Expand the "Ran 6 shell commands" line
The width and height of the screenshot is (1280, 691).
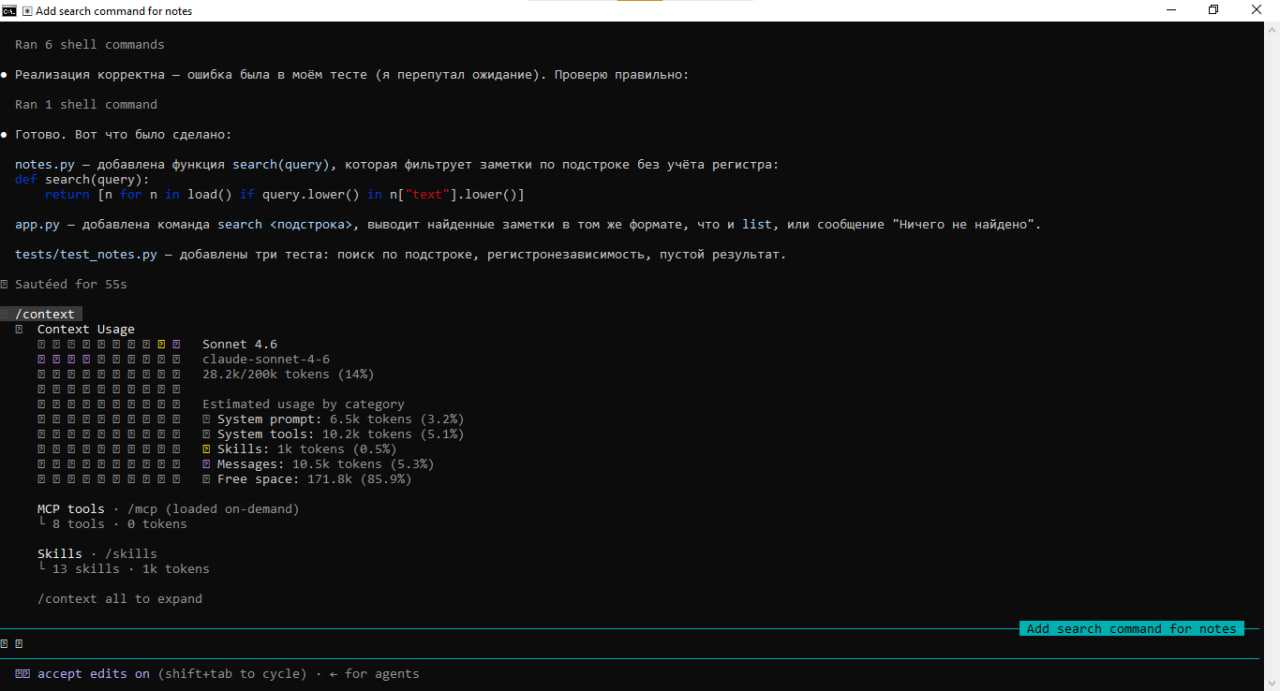(90, 45)
